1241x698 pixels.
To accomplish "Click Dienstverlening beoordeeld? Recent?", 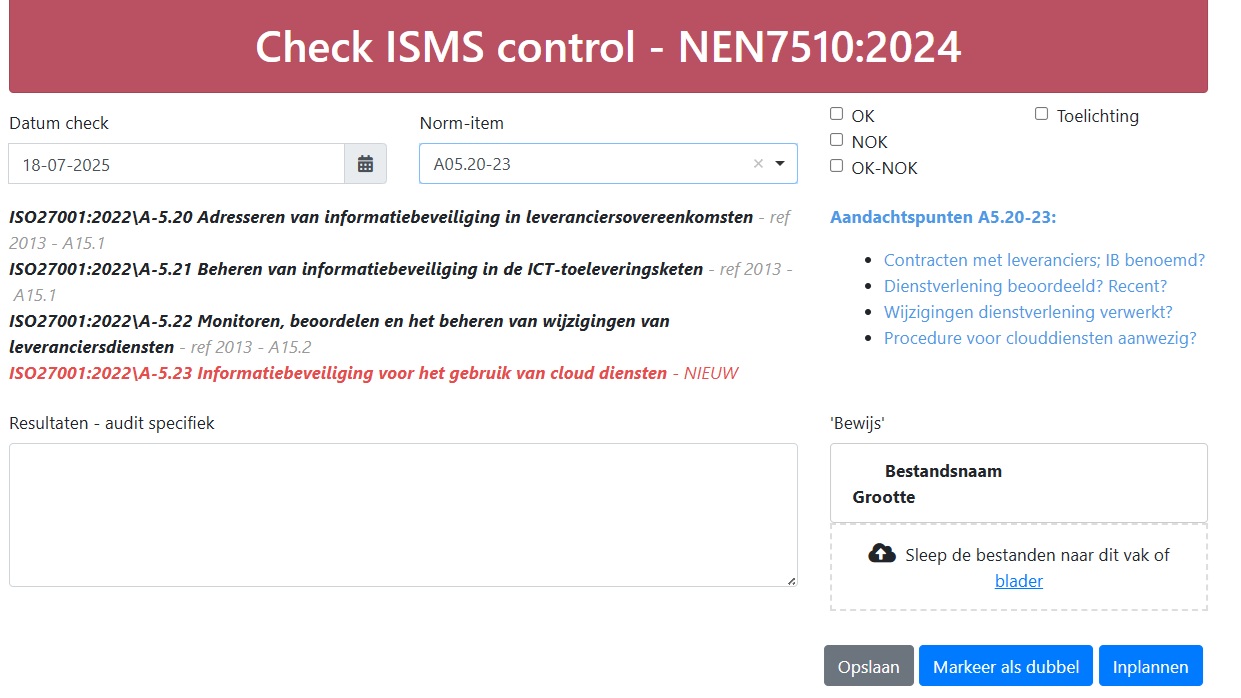I will pyautogui.click(x=1025, y=286).
